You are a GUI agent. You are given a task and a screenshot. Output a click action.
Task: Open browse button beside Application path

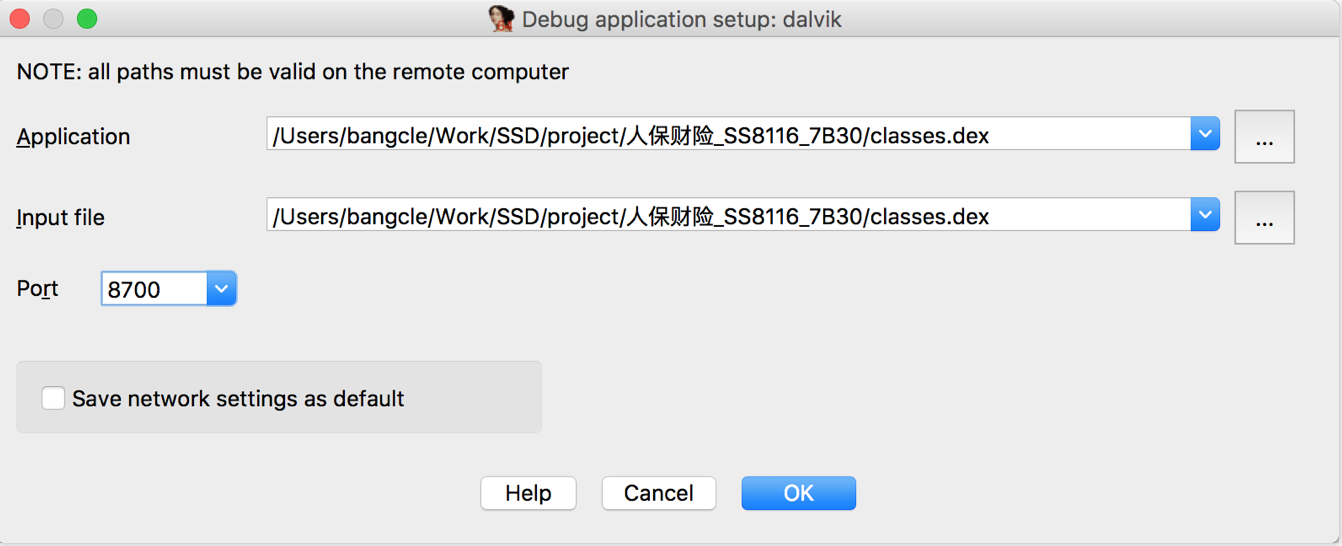point(1264,137)
